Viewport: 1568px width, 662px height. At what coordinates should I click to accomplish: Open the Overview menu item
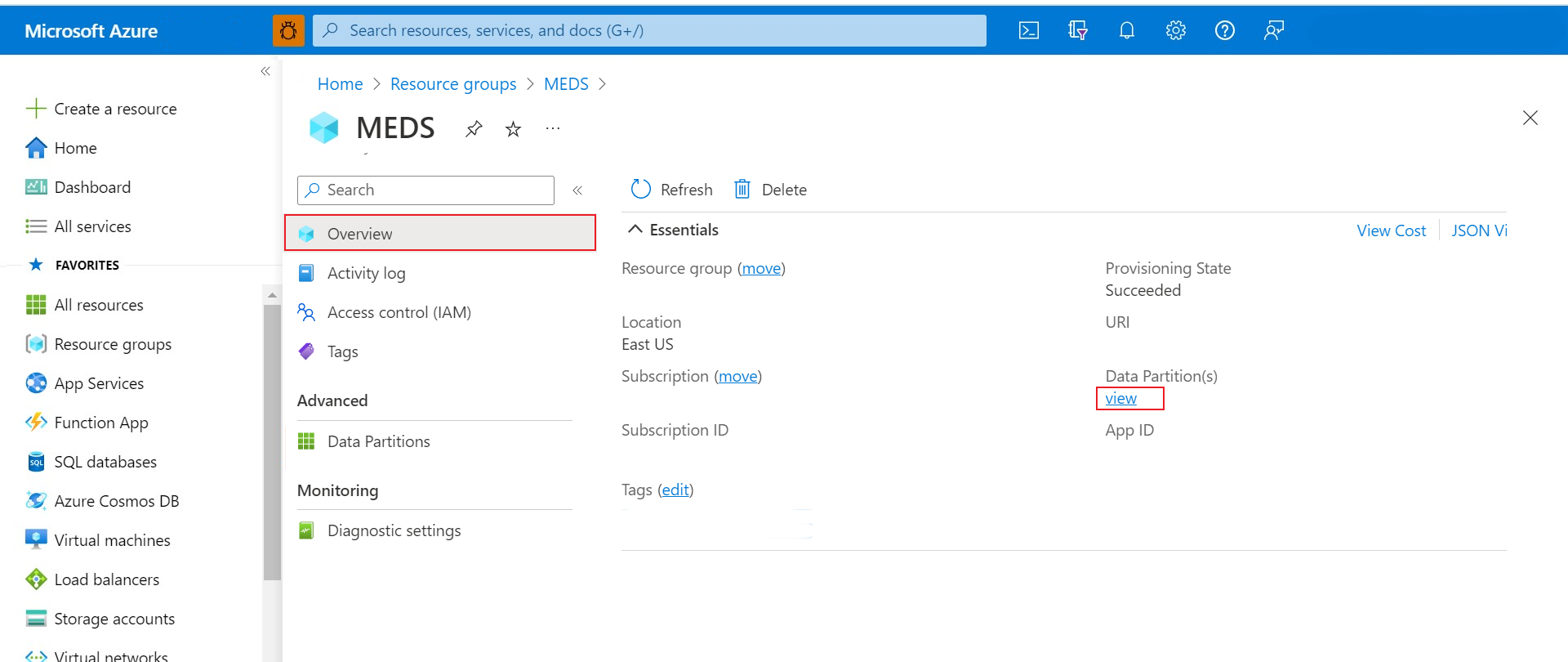[x=440, y=233]
